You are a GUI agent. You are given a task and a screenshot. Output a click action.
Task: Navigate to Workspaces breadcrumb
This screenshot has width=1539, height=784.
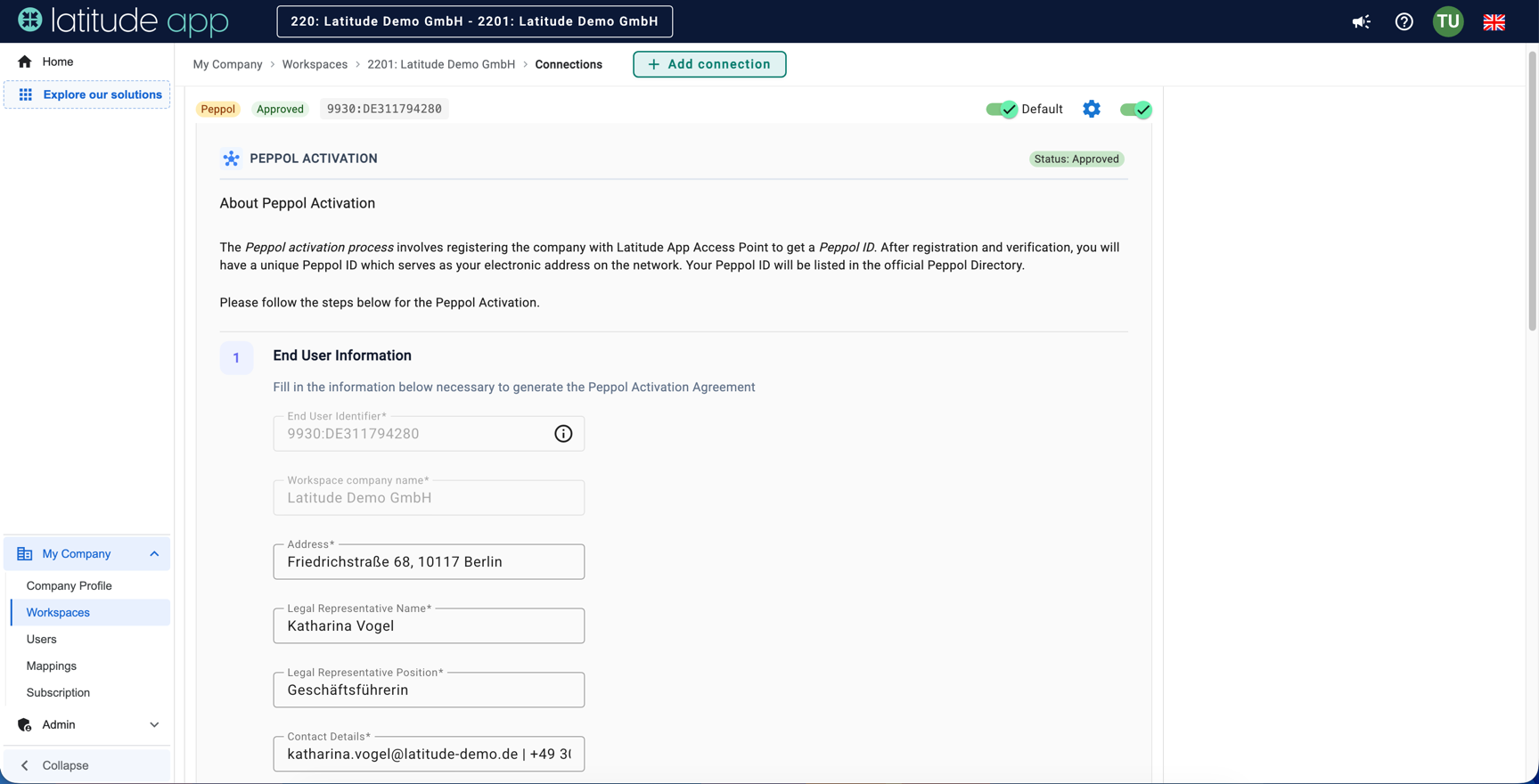click(x=315, y=64)
